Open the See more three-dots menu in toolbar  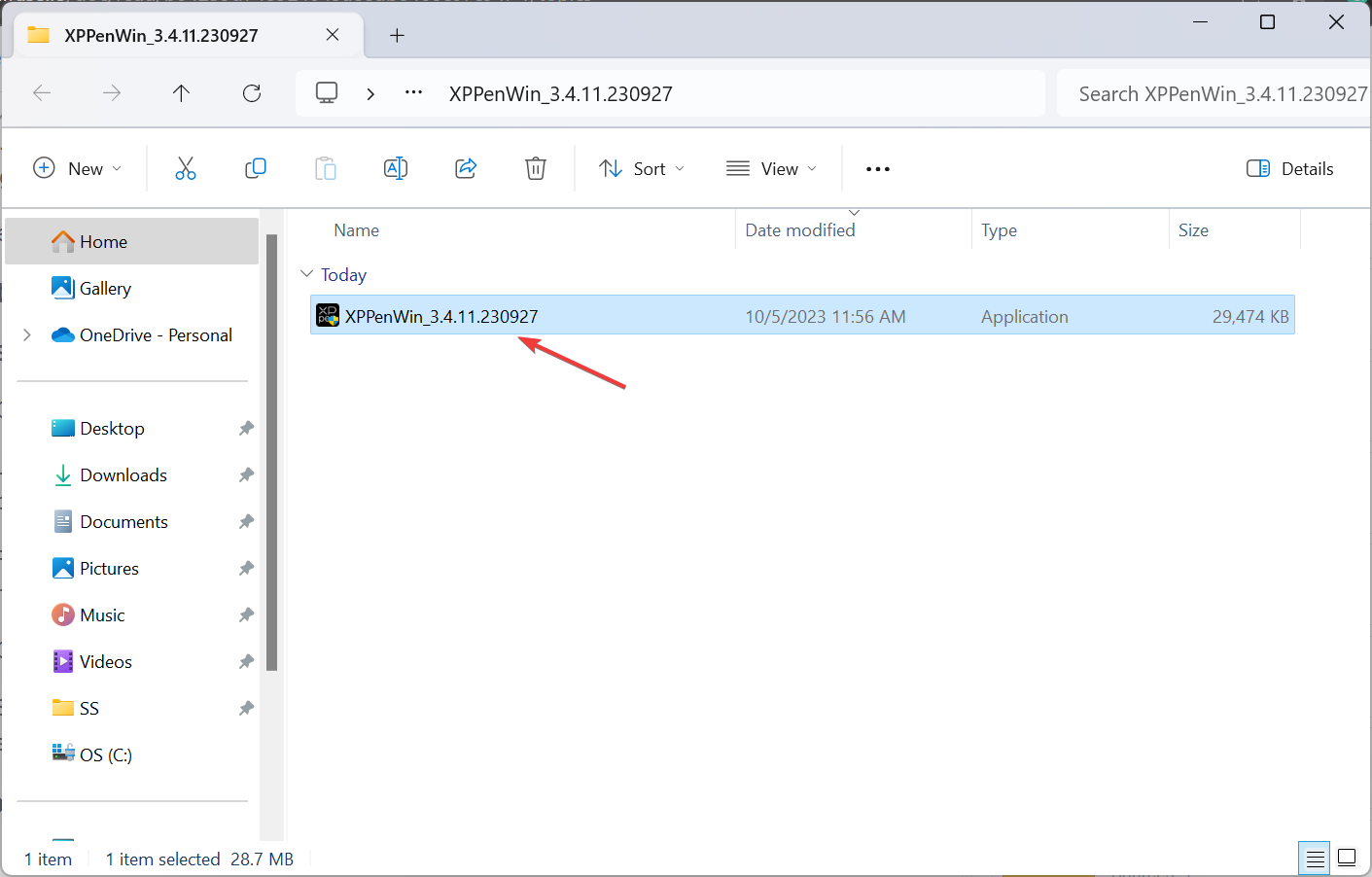click(878, 169)
